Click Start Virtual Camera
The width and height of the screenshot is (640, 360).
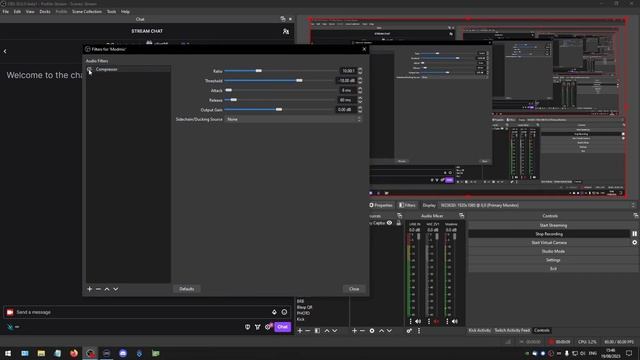click(549, 242)
